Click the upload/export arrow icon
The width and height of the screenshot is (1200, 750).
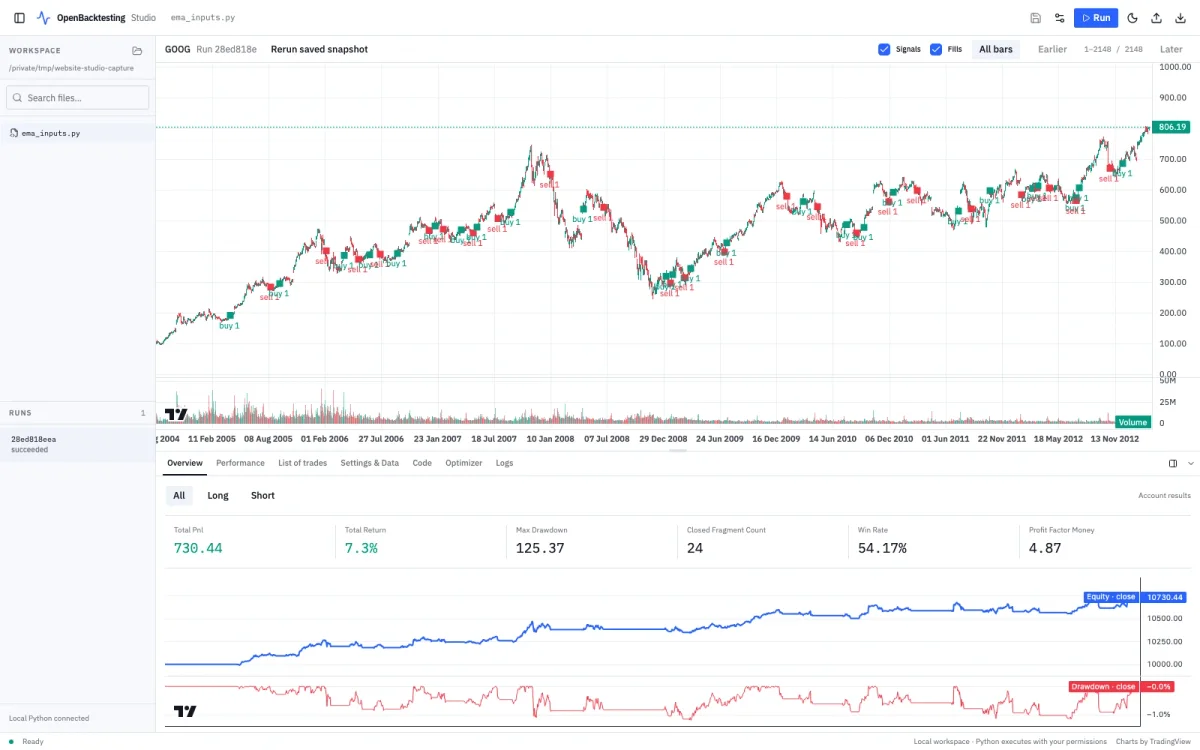1157,18
